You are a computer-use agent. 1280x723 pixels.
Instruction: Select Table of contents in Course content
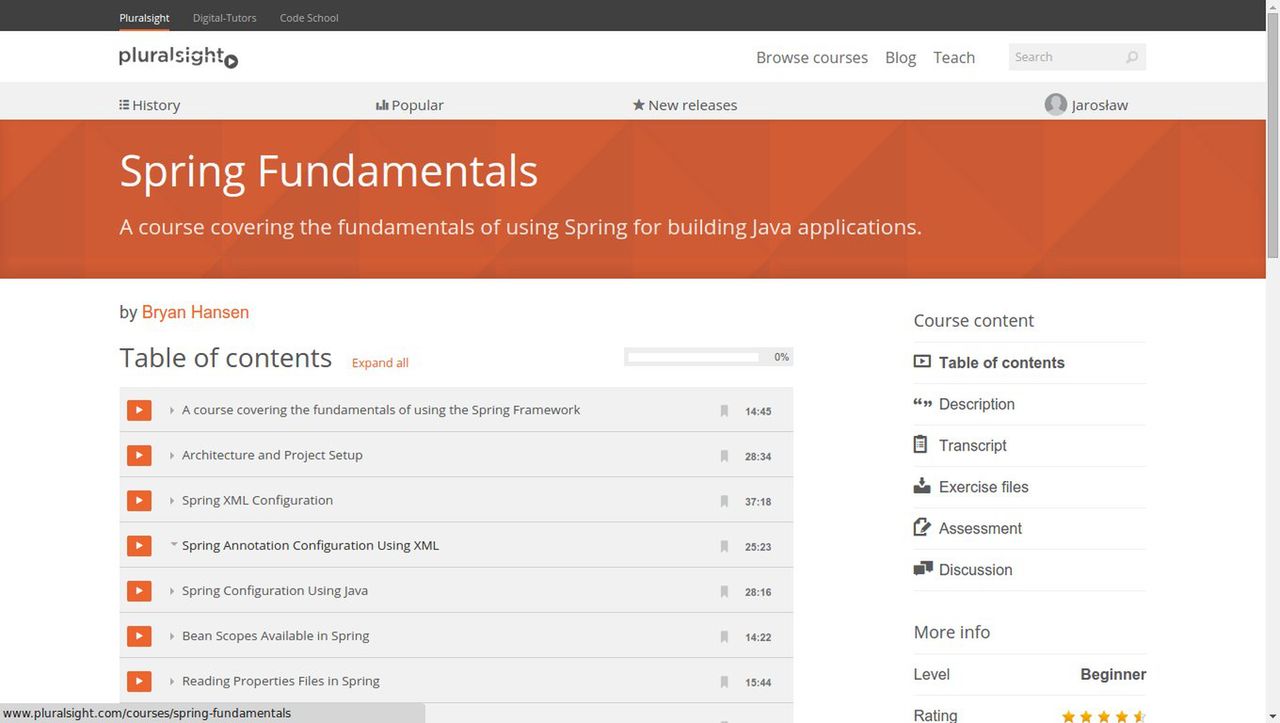pyautogui.click(x=1002, y=363)
